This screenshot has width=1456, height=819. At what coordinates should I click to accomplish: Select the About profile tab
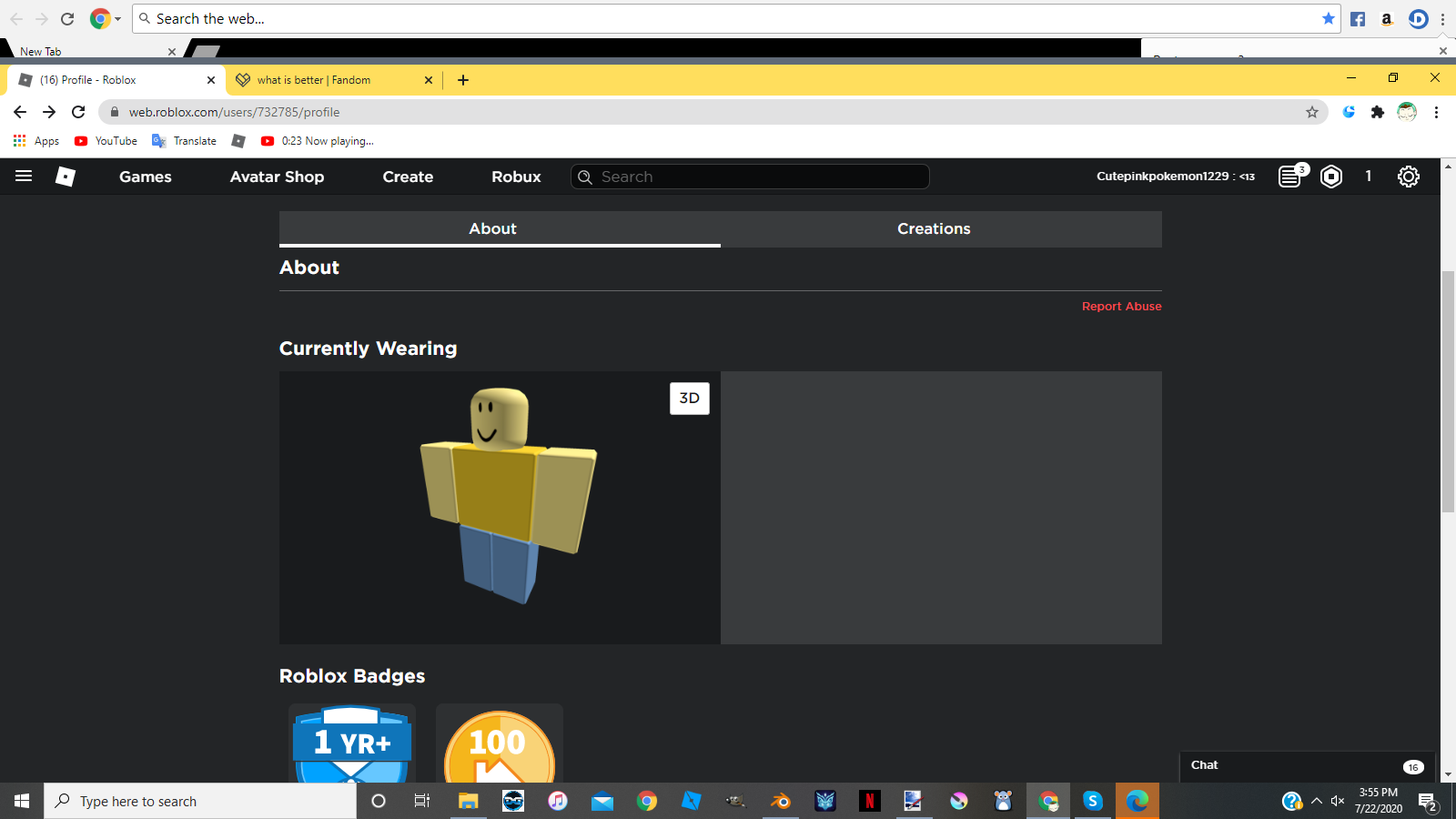(x=500, y=228)
